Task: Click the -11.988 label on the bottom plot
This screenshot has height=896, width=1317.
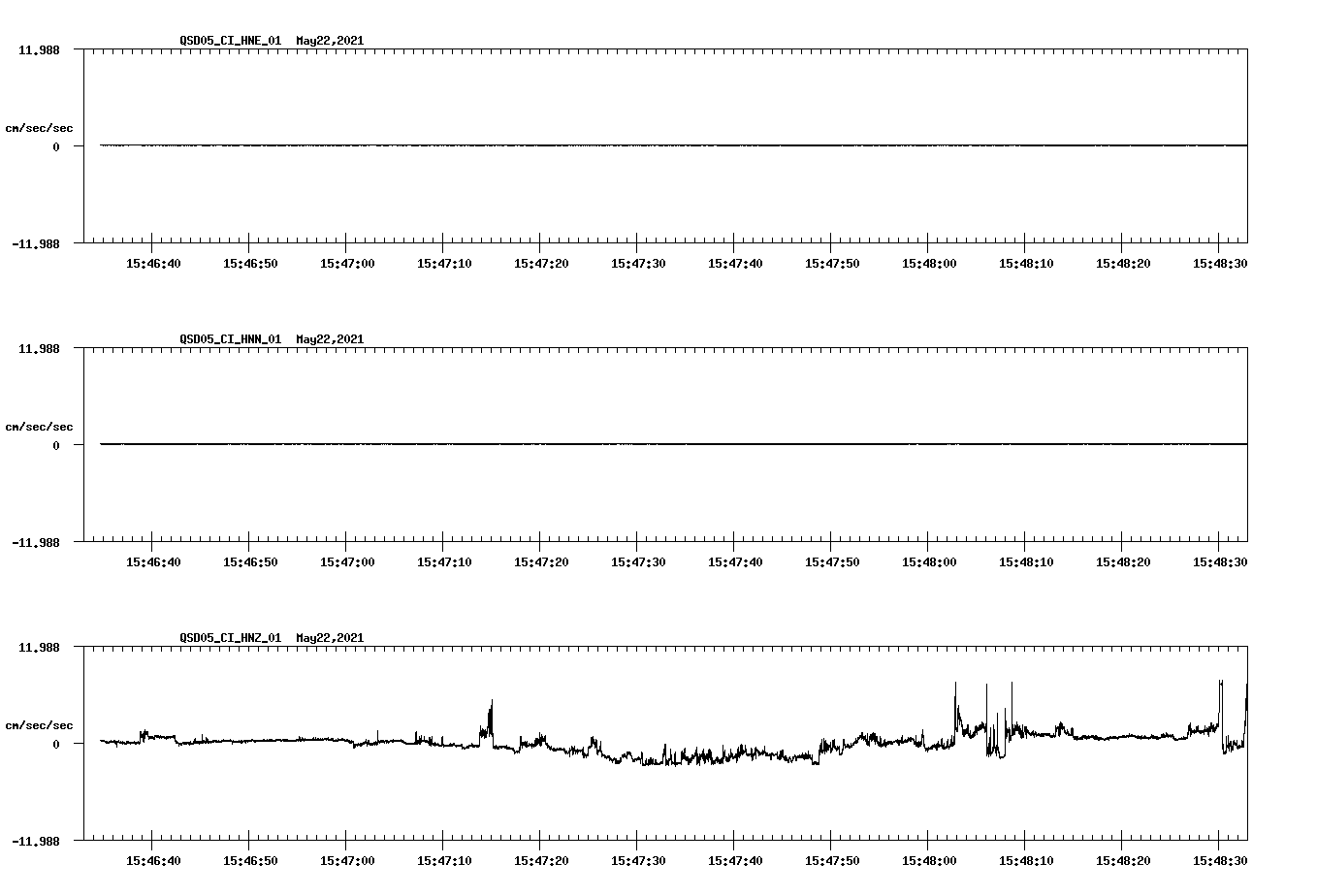Action: (34, 842)
